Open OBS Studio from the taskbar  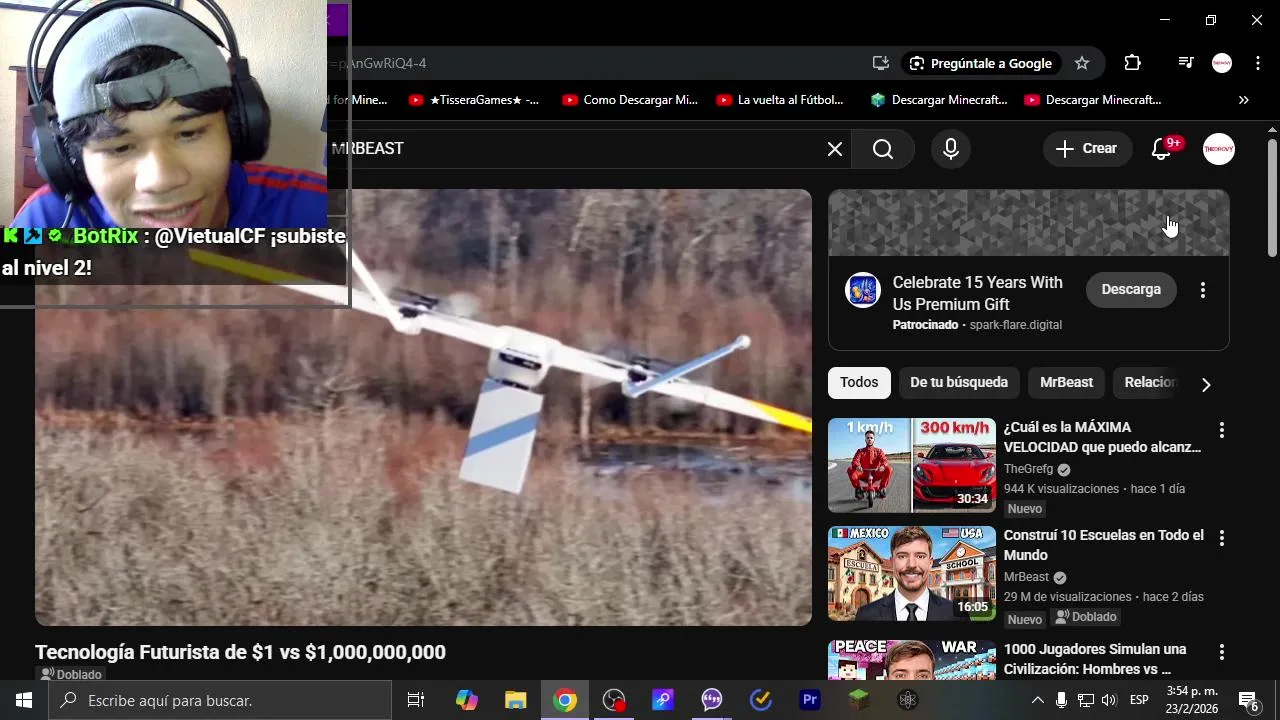(x=614, y=700)
